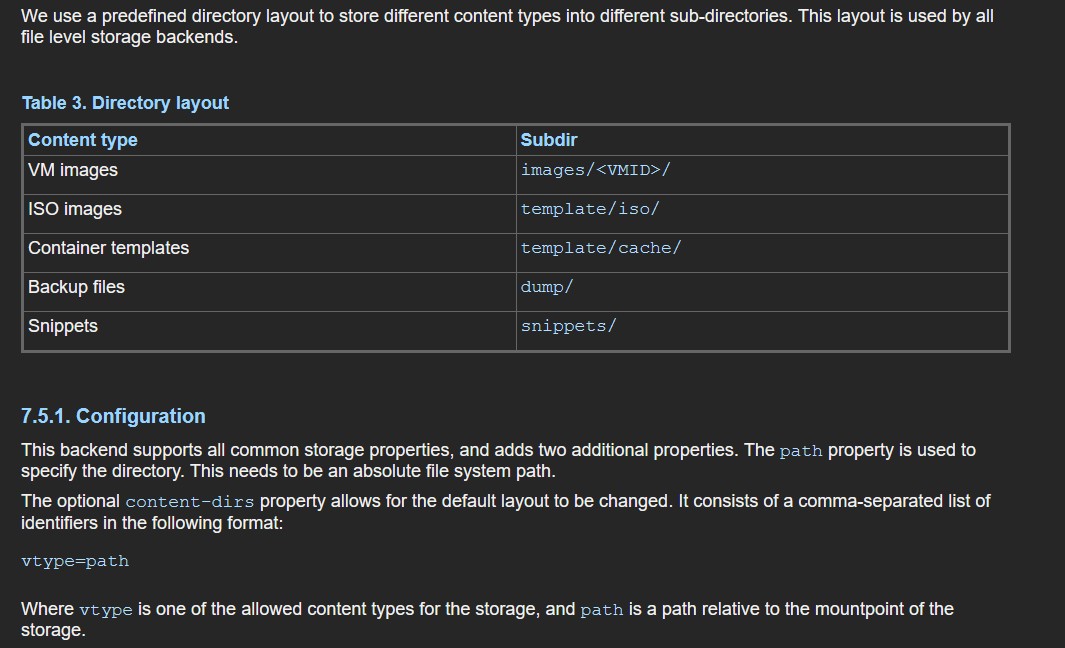Click the "template/cache/" subdir cell

(x=600, y=248)
